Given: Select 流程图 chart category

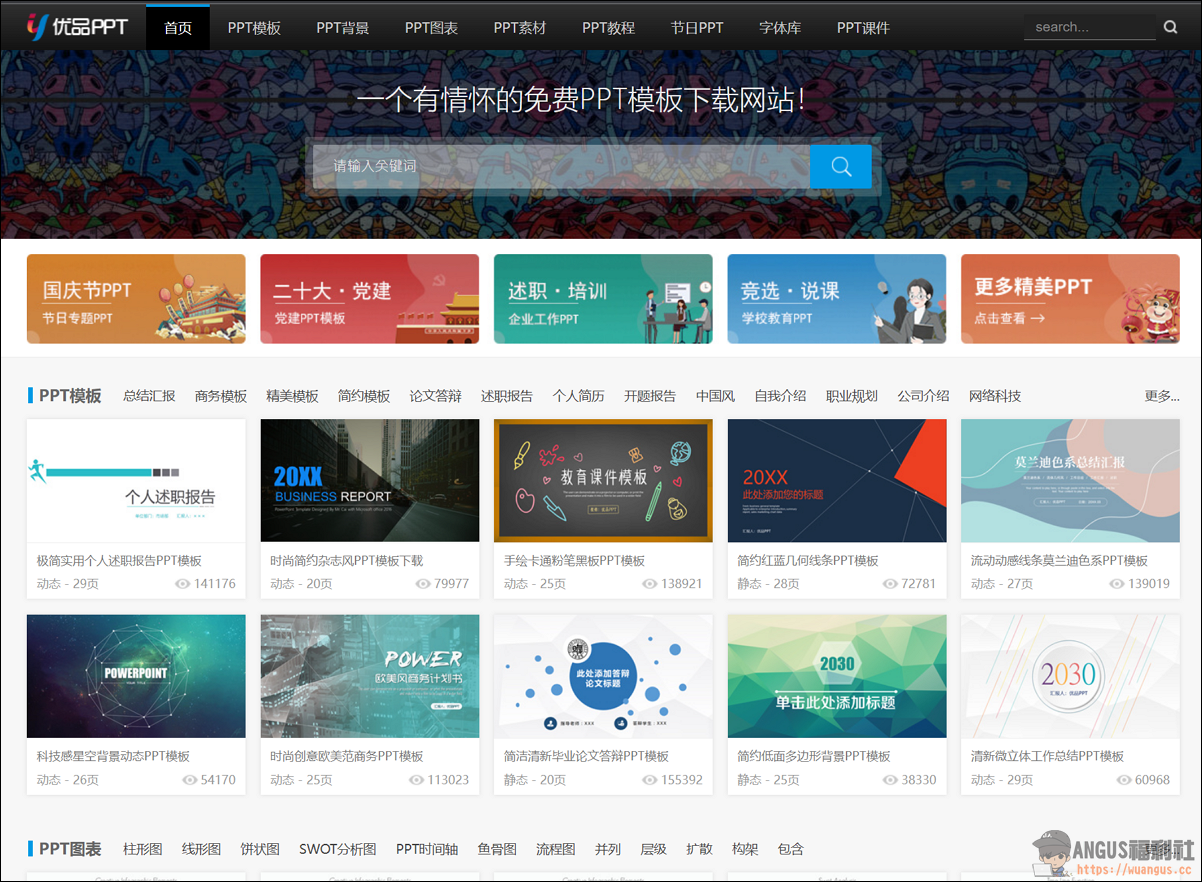Looking at the screenshot, I should (556, 849).
